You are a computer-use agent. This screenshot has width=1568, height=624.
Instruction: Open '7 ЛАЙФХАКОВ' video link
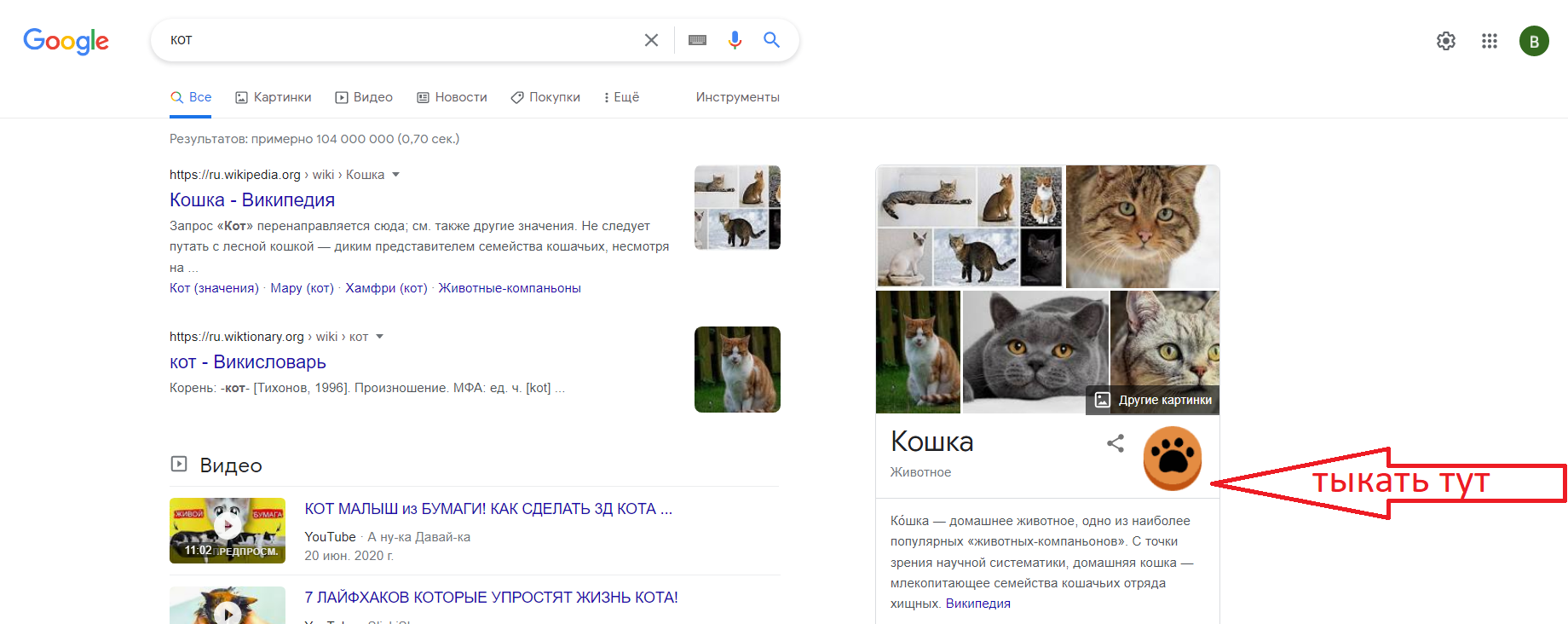click(x=492, y=598)
